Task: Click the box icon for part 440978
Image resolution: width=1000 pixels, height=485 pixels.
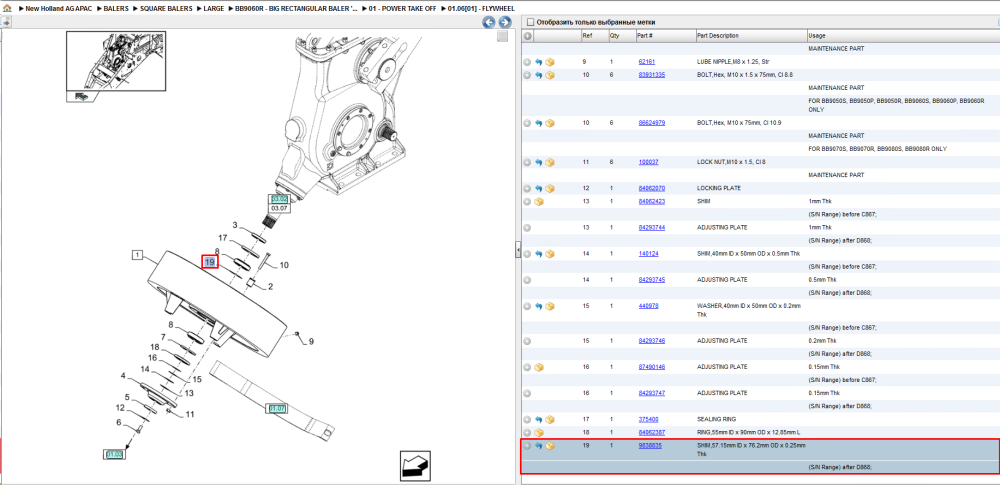Action: pyautogui.click(x=550, y=306)
